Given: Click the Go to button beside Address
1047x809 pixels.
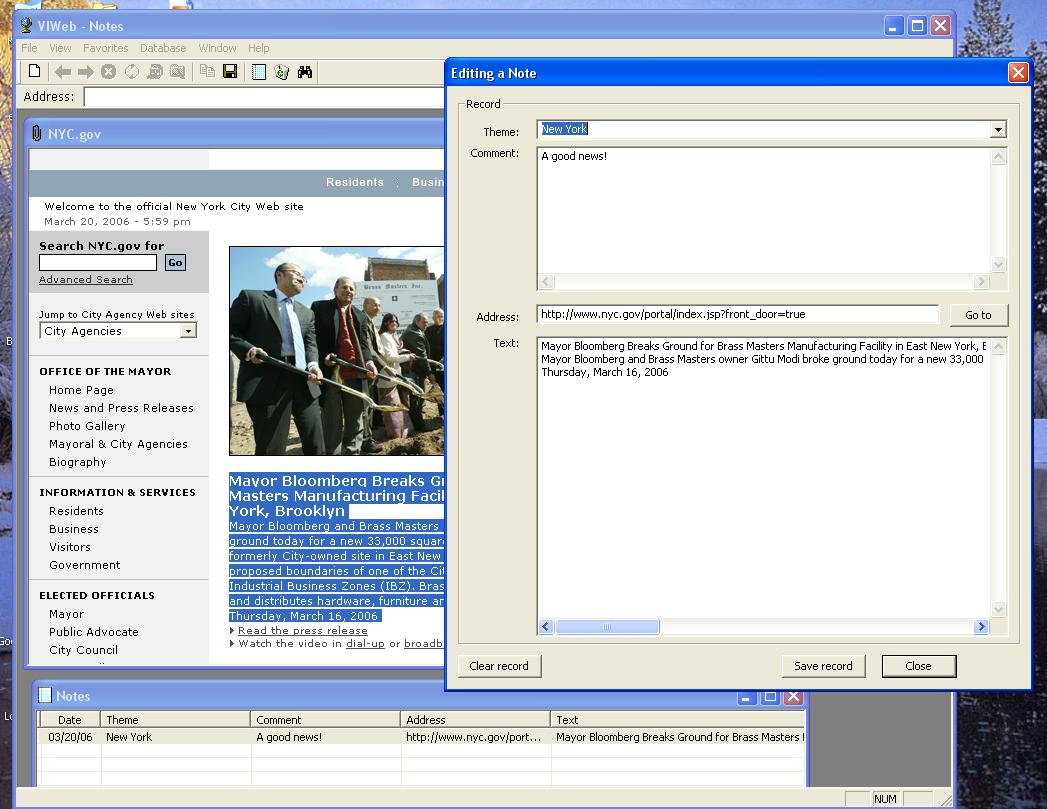Looking at the screenshot, I should 978,315.
